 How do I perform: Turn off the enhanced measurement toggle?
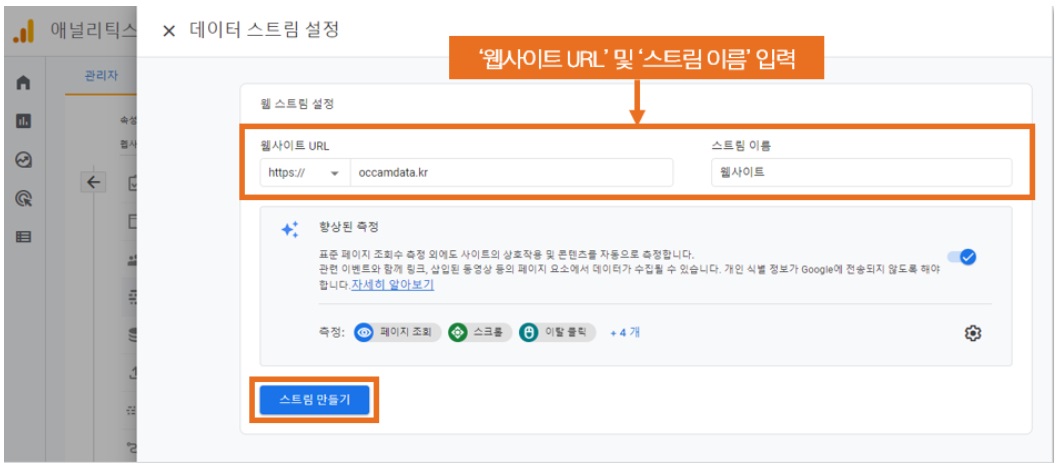962,257
